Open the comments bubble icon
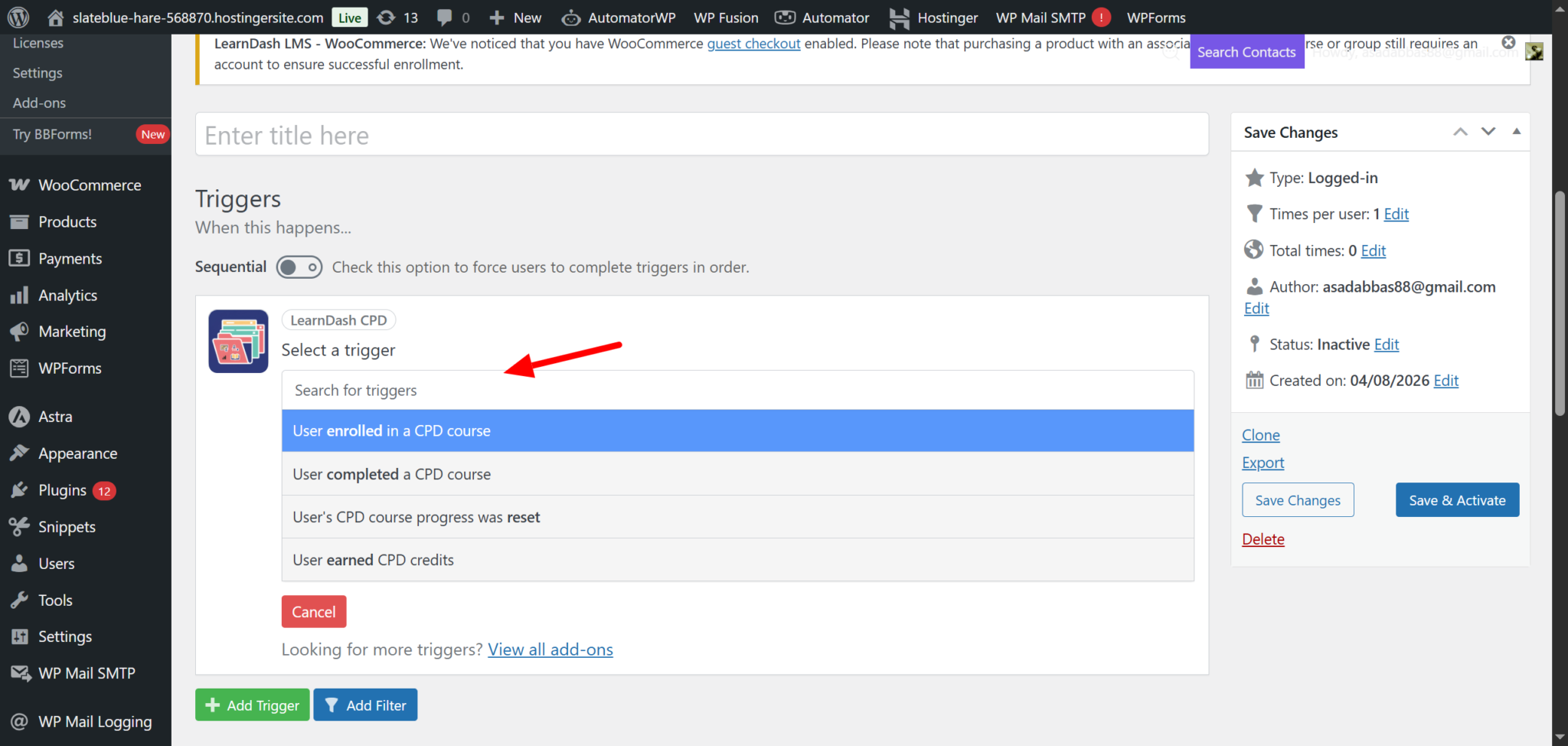This screenshot has height=746, width=1568. (x=452, y=17)
